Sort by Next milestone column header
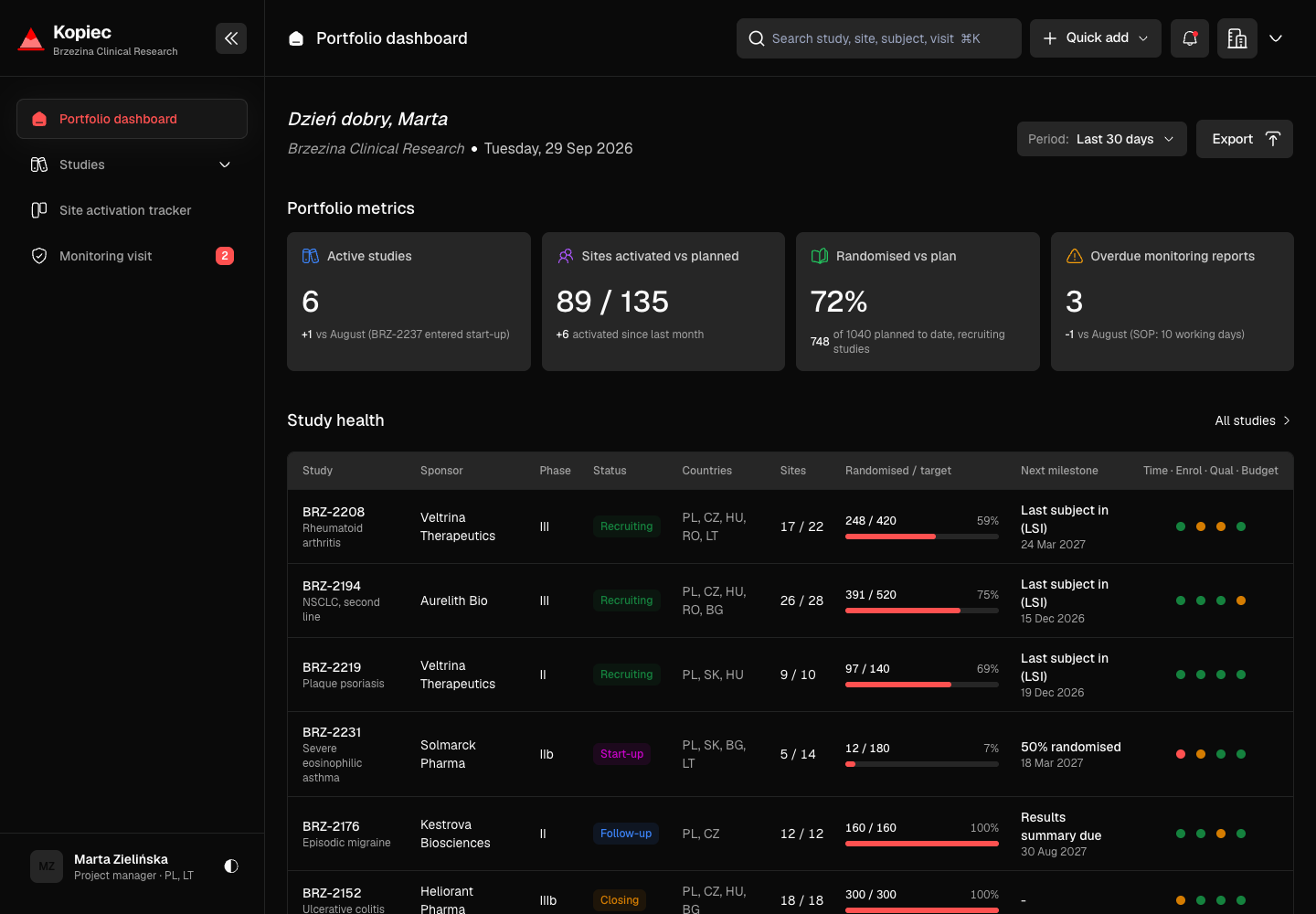Viewport: 1316px width, 914px height. (1059, 471)
